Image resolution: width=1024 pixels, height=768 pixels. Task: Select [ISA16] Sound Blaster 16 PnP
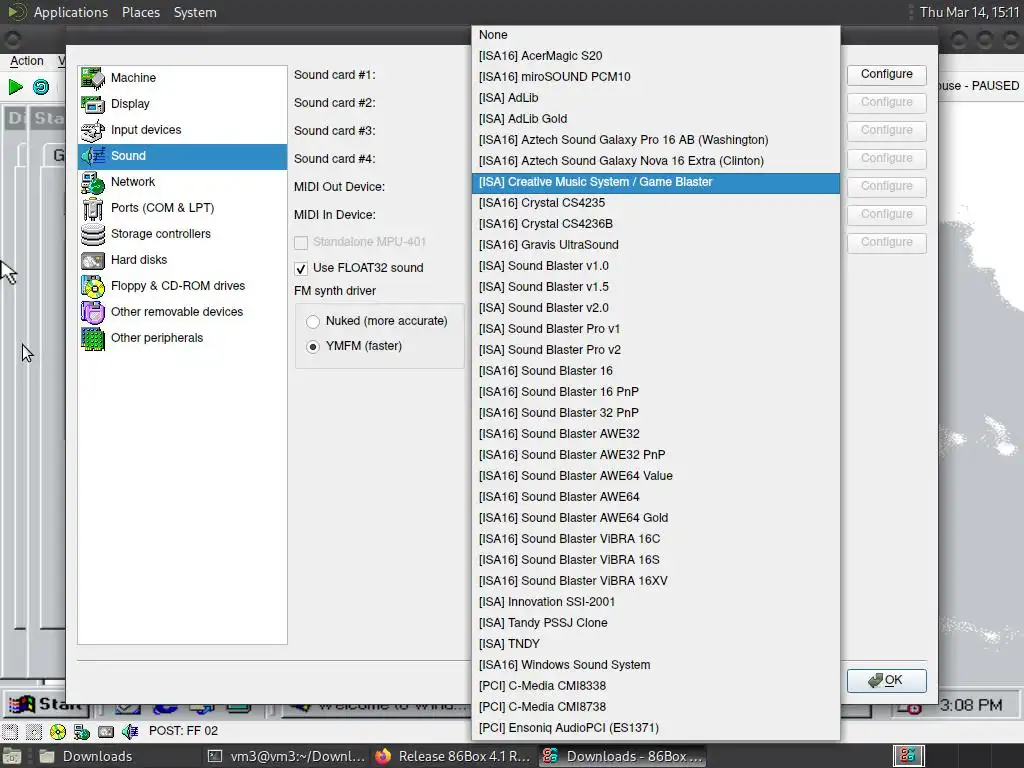click(x=656, y=392)
